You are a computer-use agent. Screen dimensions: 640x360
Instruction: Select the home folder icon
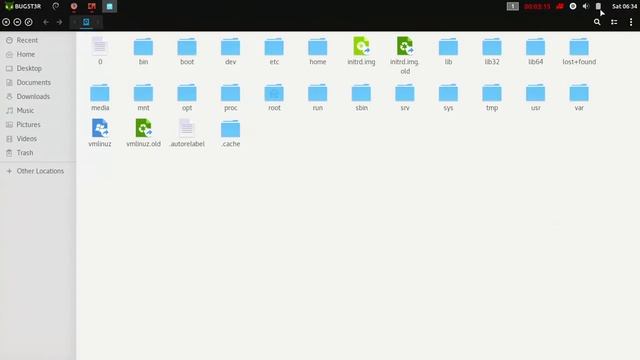point(318,47)
